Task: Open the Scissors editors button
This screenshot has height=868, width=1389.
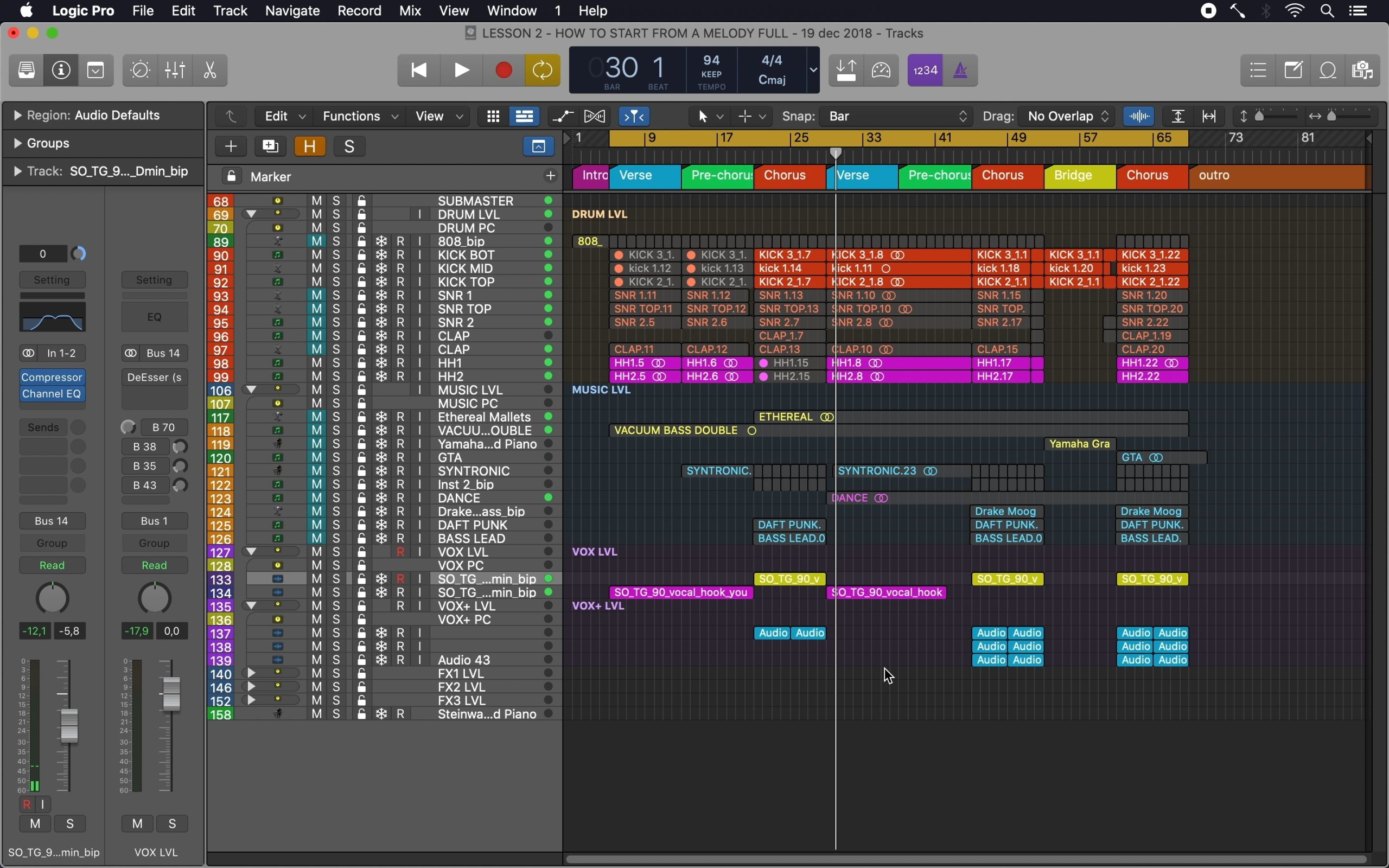Action: 210,70
